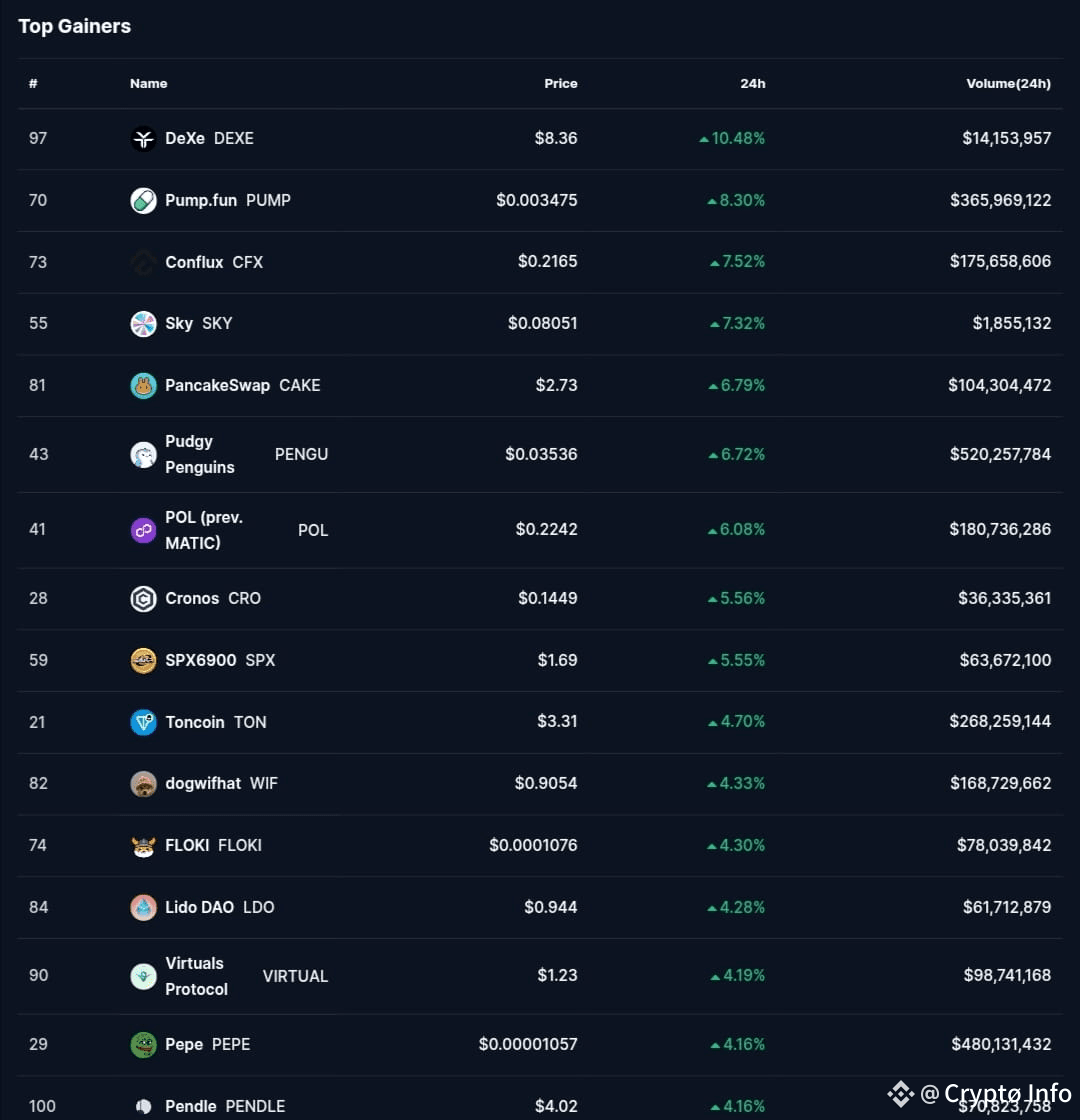The image size is (1080, 1120).
Task: Sort by the Volume(24h) column header
Action: click(x=1009, y=84)
